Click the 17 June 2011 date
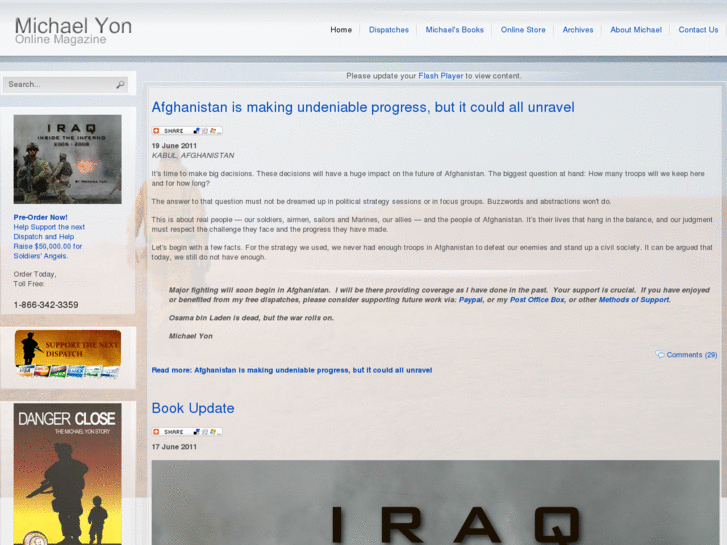The image size is (727, 545). pyautogui.click(x=174, y=447)
